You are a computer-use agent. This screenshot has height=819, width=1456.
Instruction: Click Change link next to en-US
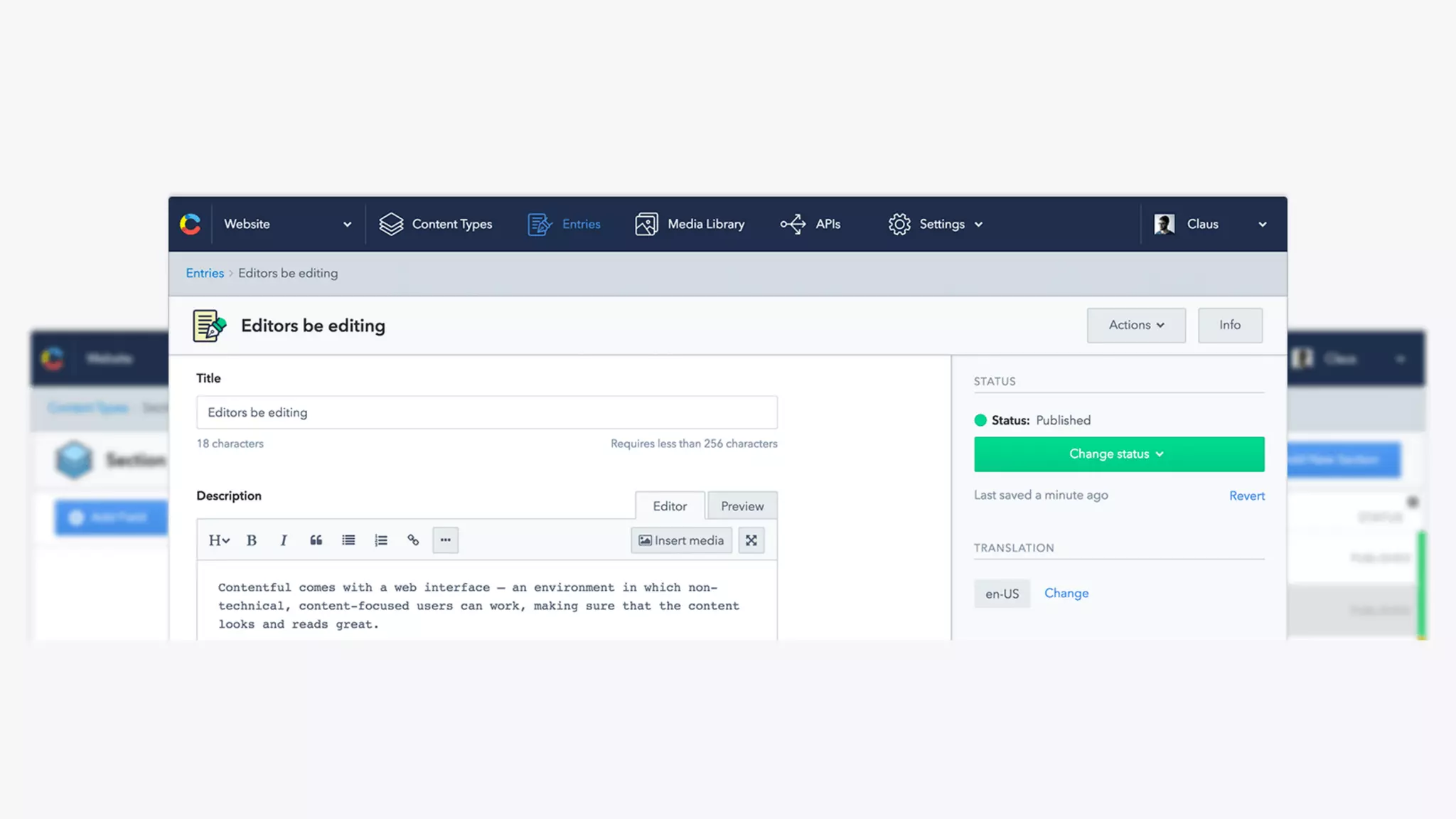click(1066, 593)
